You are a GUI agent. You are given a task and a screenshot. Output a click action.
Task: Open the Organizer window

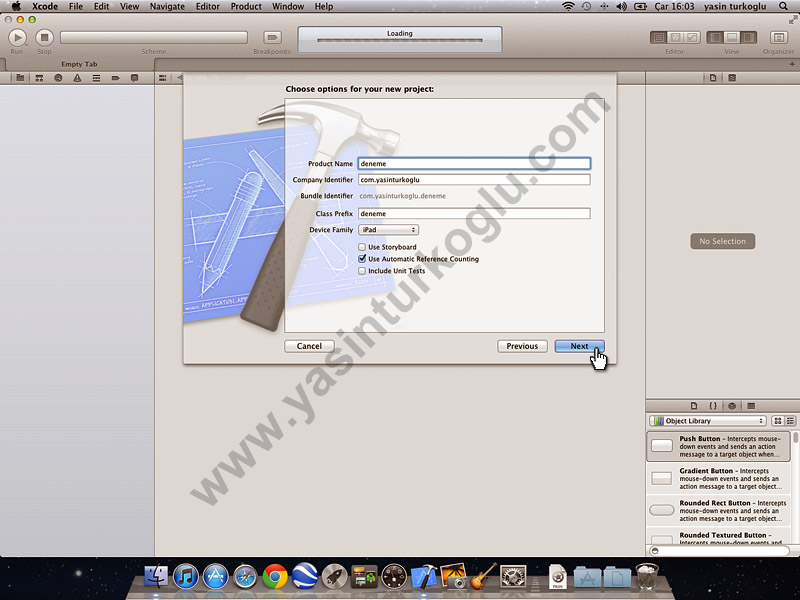[x=779, y=37]
